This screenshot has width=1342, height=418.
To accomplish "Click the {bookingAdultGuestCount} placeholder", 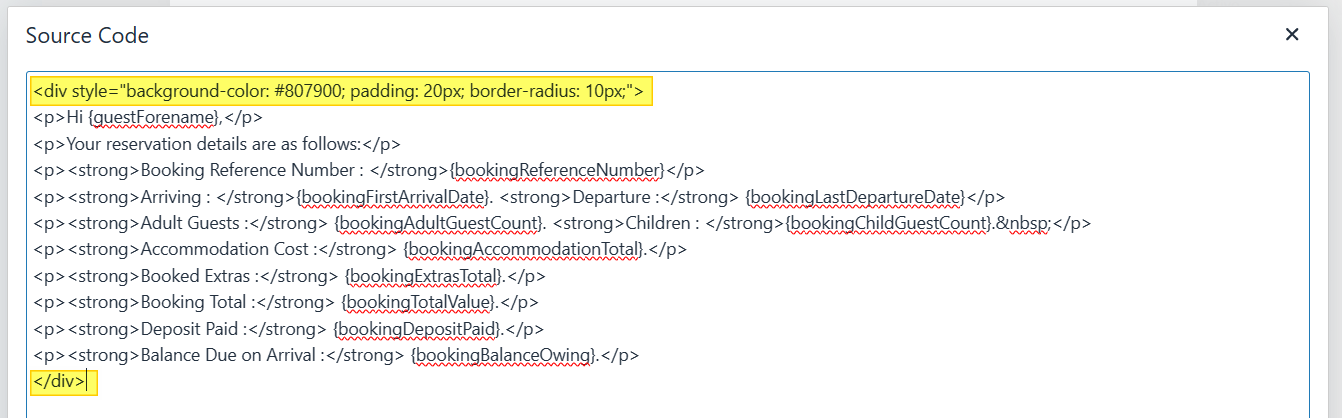I will tap(439, 223).
